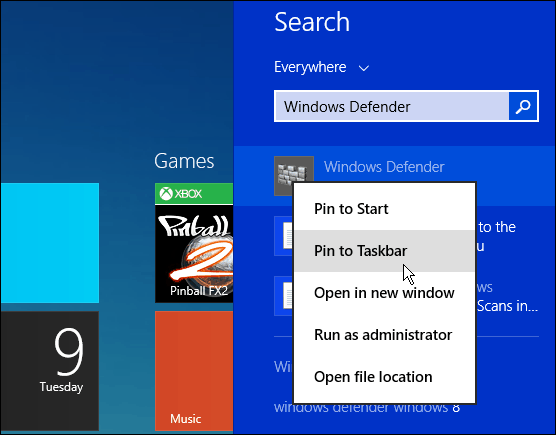The width and height of the screenshot is (556, 435).
Task: Click the Windows Defender search result title
Action: pyautogui.click(x=384, y=167)
